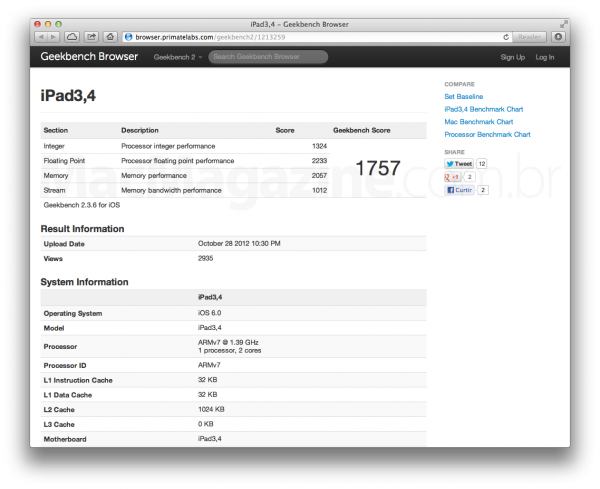Click the Reader button in address bar
Viewport: 600px width, 489px height.
point(529,37)
